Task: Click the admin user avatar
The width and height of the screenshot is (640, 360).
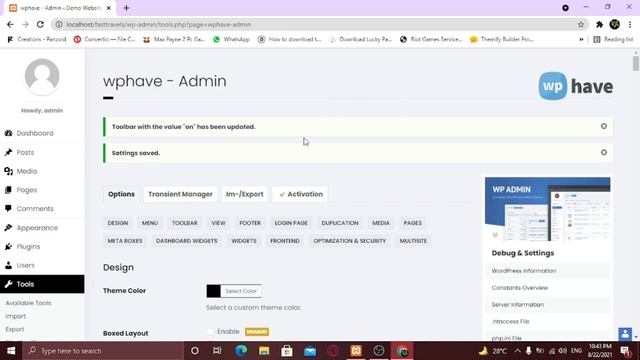Action: pyautogui.click(x=42, y=76)
